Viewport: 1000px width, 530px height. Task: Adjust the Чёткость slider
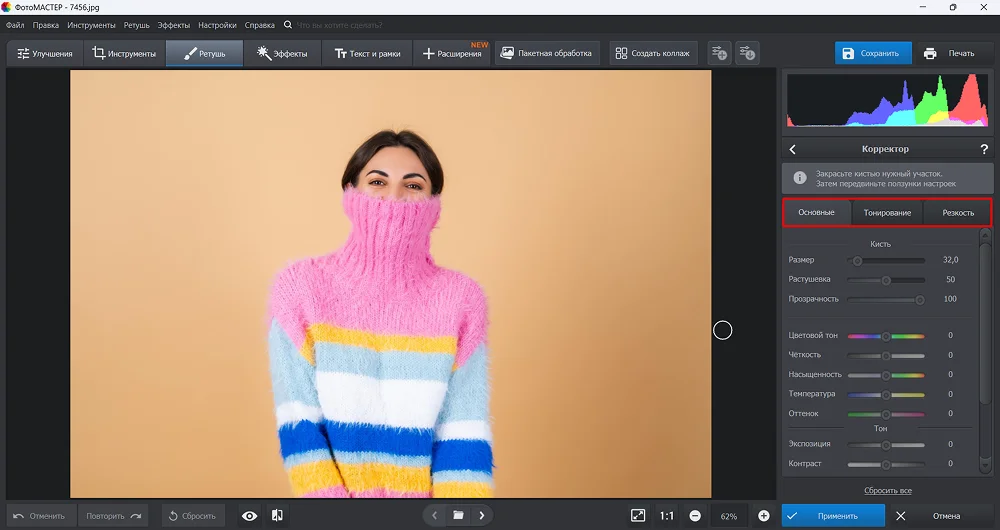886,356
